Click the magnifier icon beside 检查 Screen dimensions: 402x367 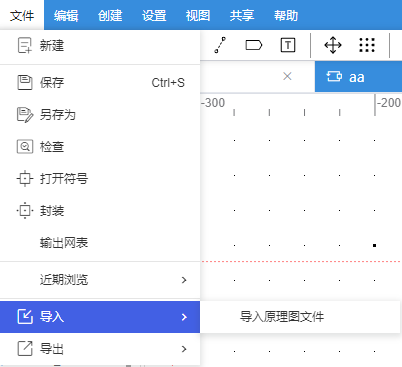point(25,147)
